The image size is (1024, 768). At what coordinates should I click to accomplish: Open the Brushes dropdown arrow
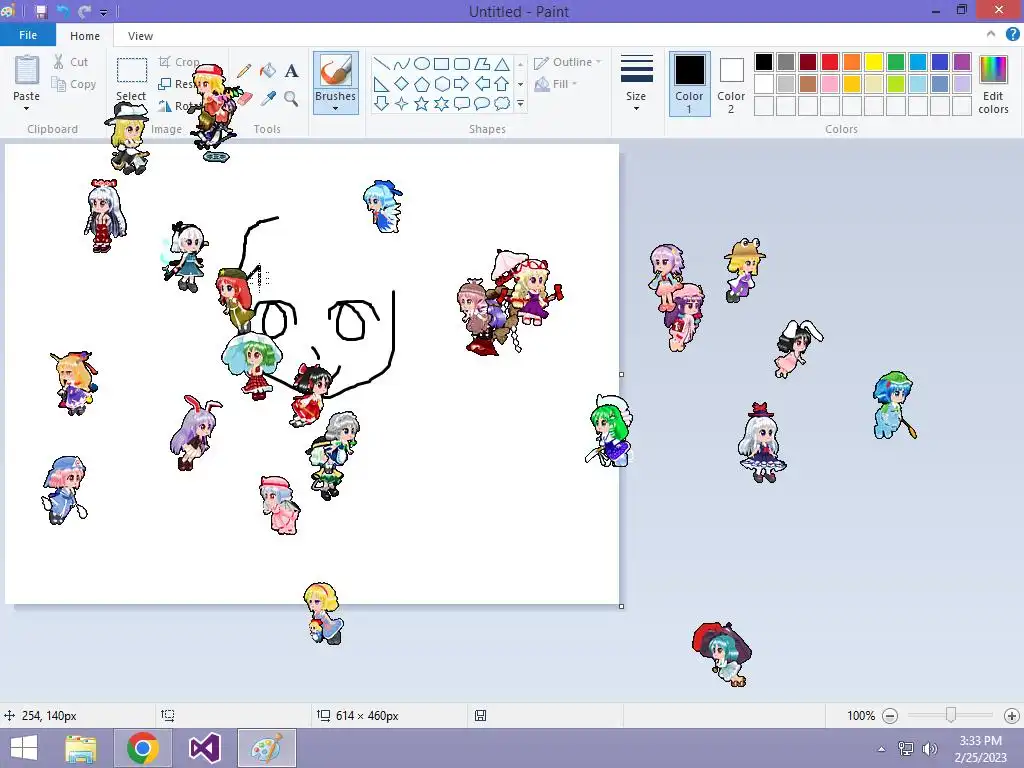pos(335,108)
